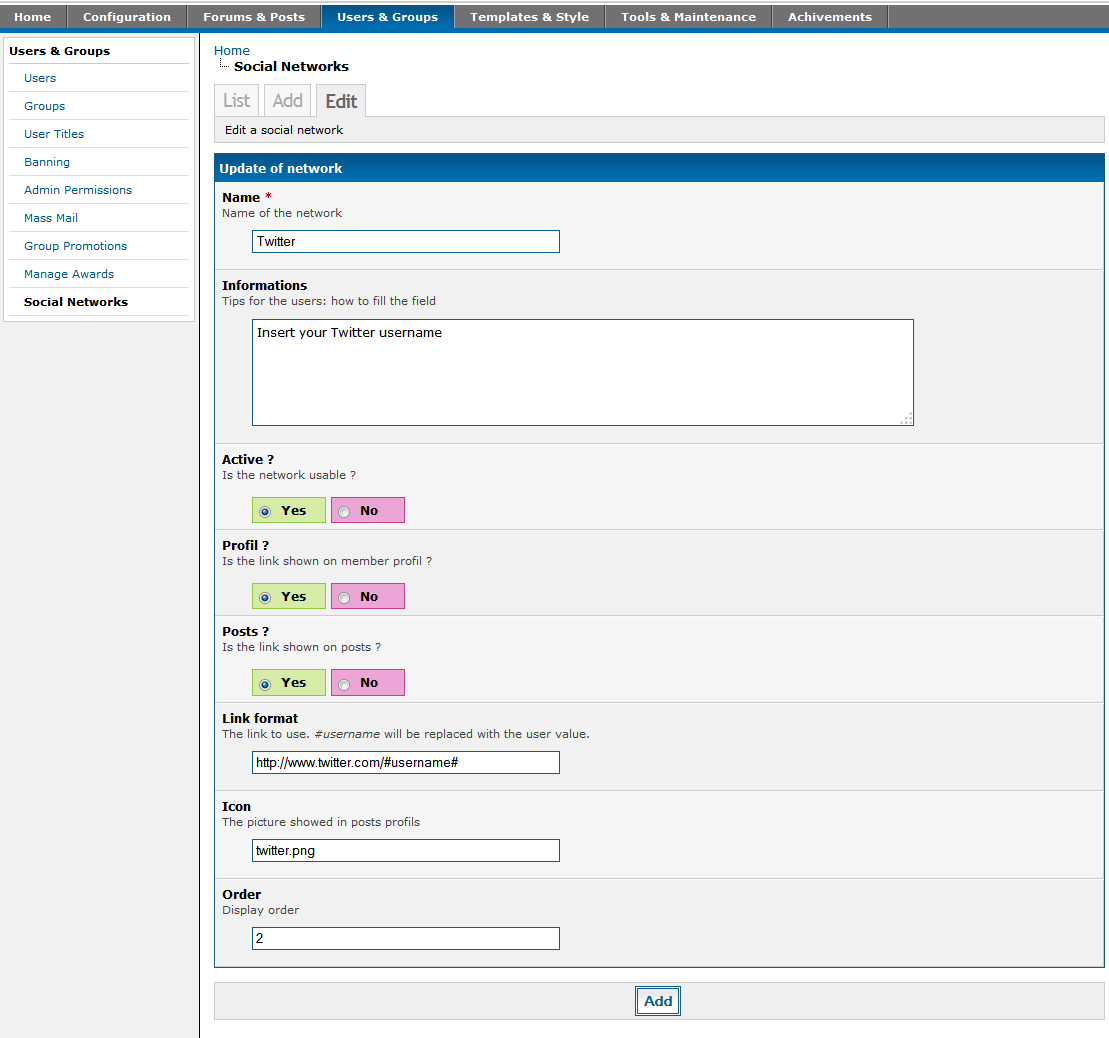Choose 'Yes' for Active network

pos(265,511)
